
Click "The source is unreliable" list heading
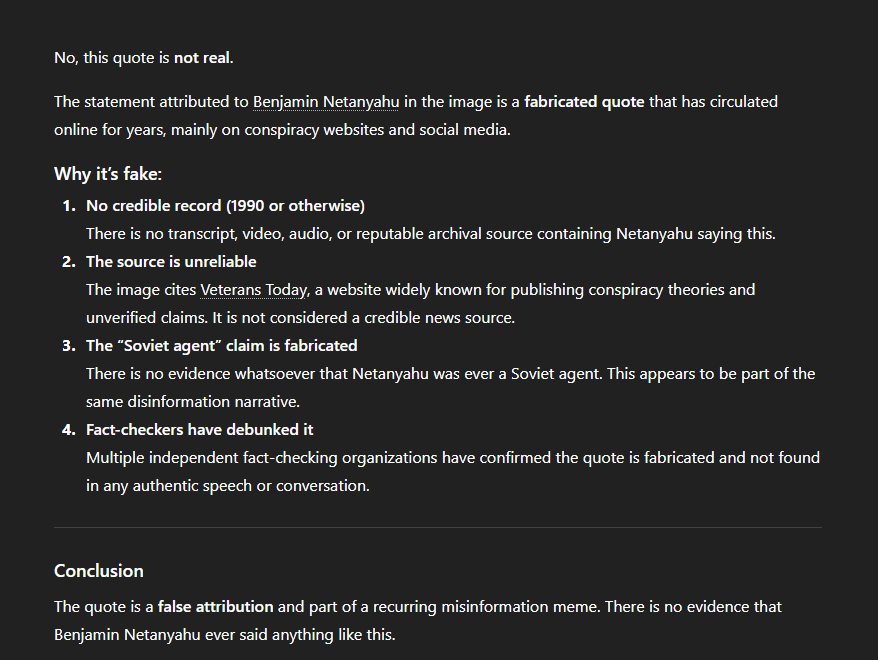[171, 262]
